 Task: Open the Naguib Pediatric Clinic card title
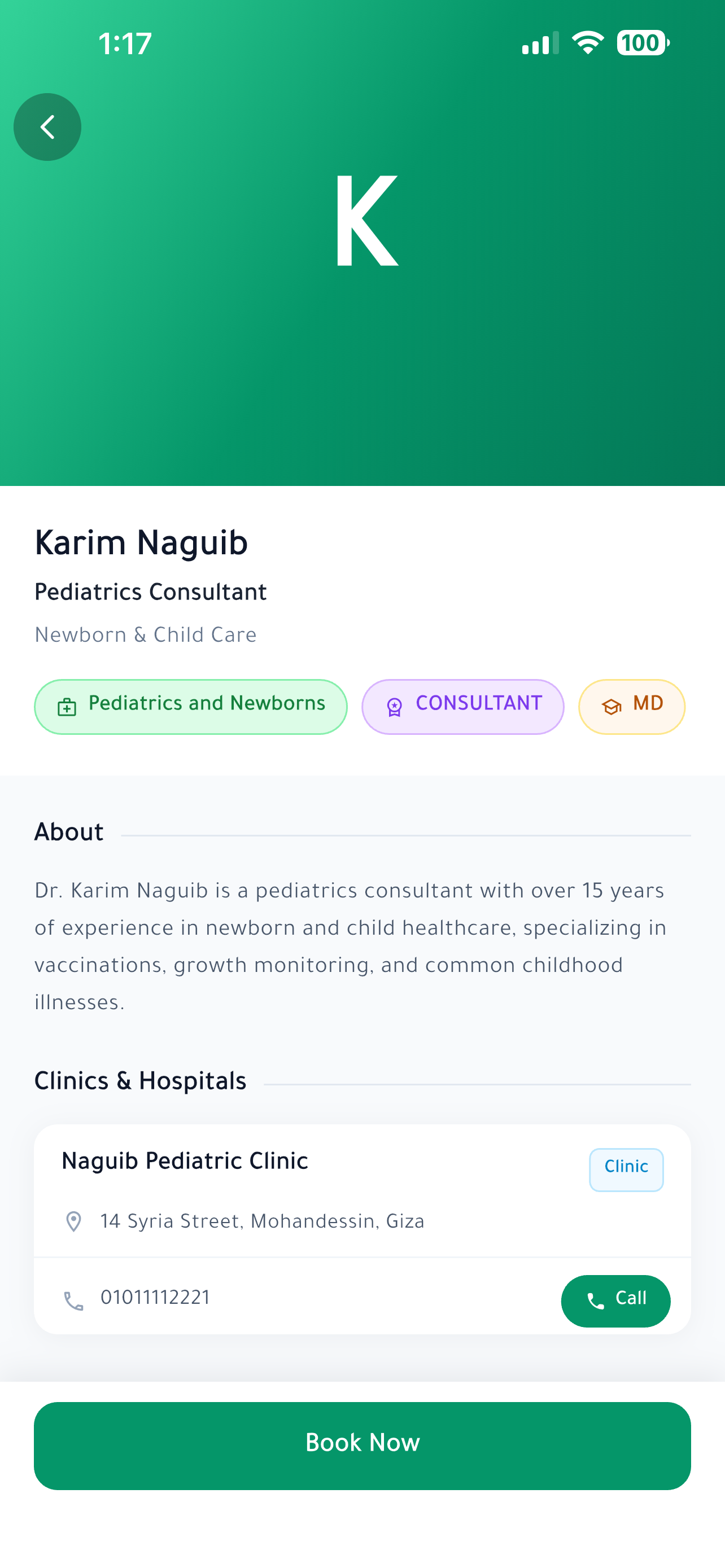tap(185, 1162)
